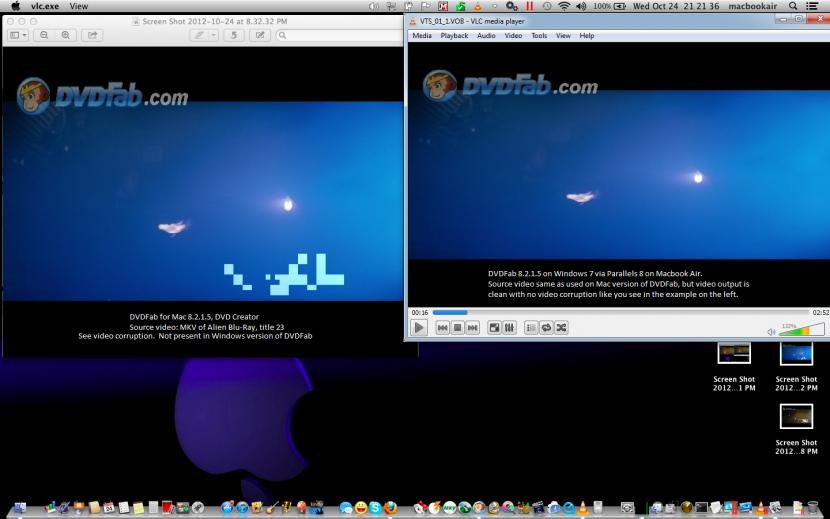Click the Preview zoom in button

(x=66, y=35)
